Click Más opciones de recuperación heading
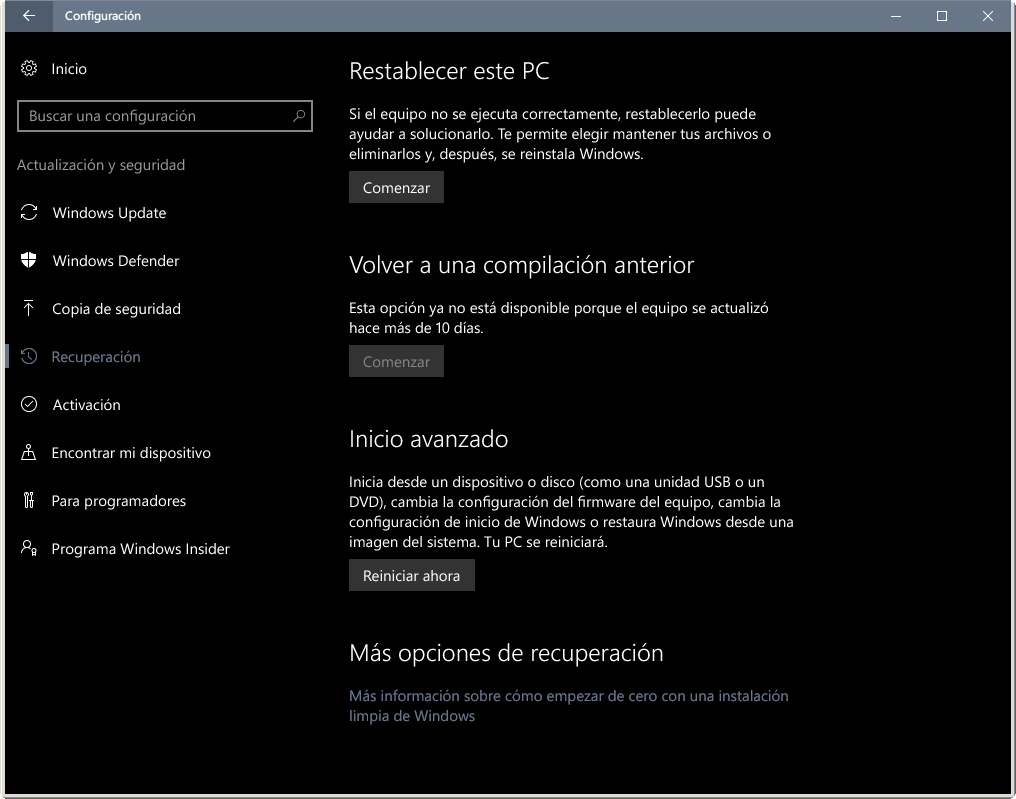1016x799 pixels. 506,653
